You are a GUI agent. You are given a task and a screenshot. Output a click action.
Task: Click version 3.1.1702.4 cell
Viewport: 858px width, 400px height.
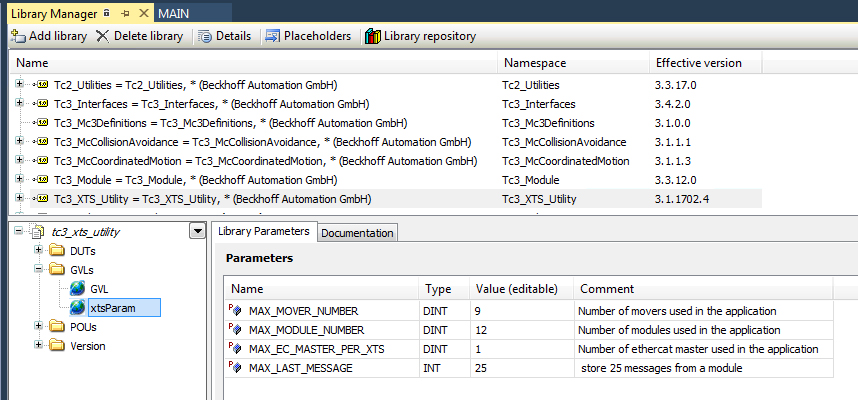point(682,200)
